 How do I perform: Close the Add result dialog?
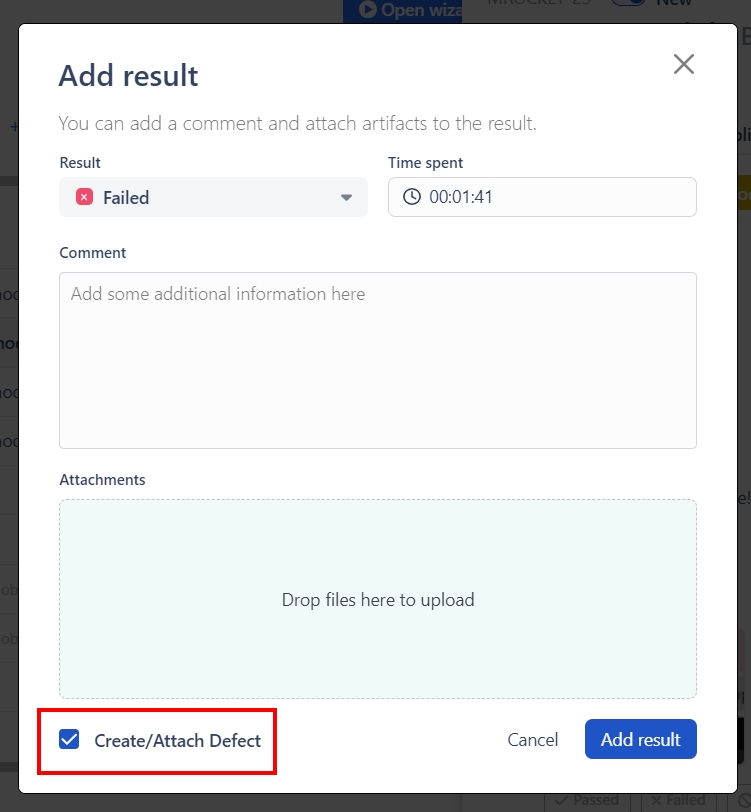pos(684,65)
